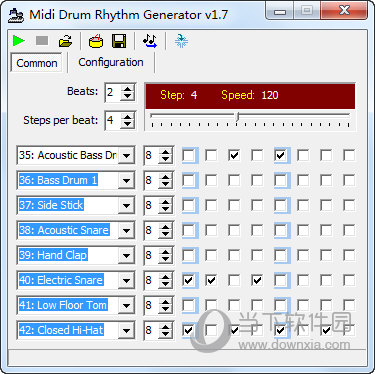This screenshot has height=374, width=375.
Task: Enable step 1 of Low Floor Tom row
Action: (189, 305)
